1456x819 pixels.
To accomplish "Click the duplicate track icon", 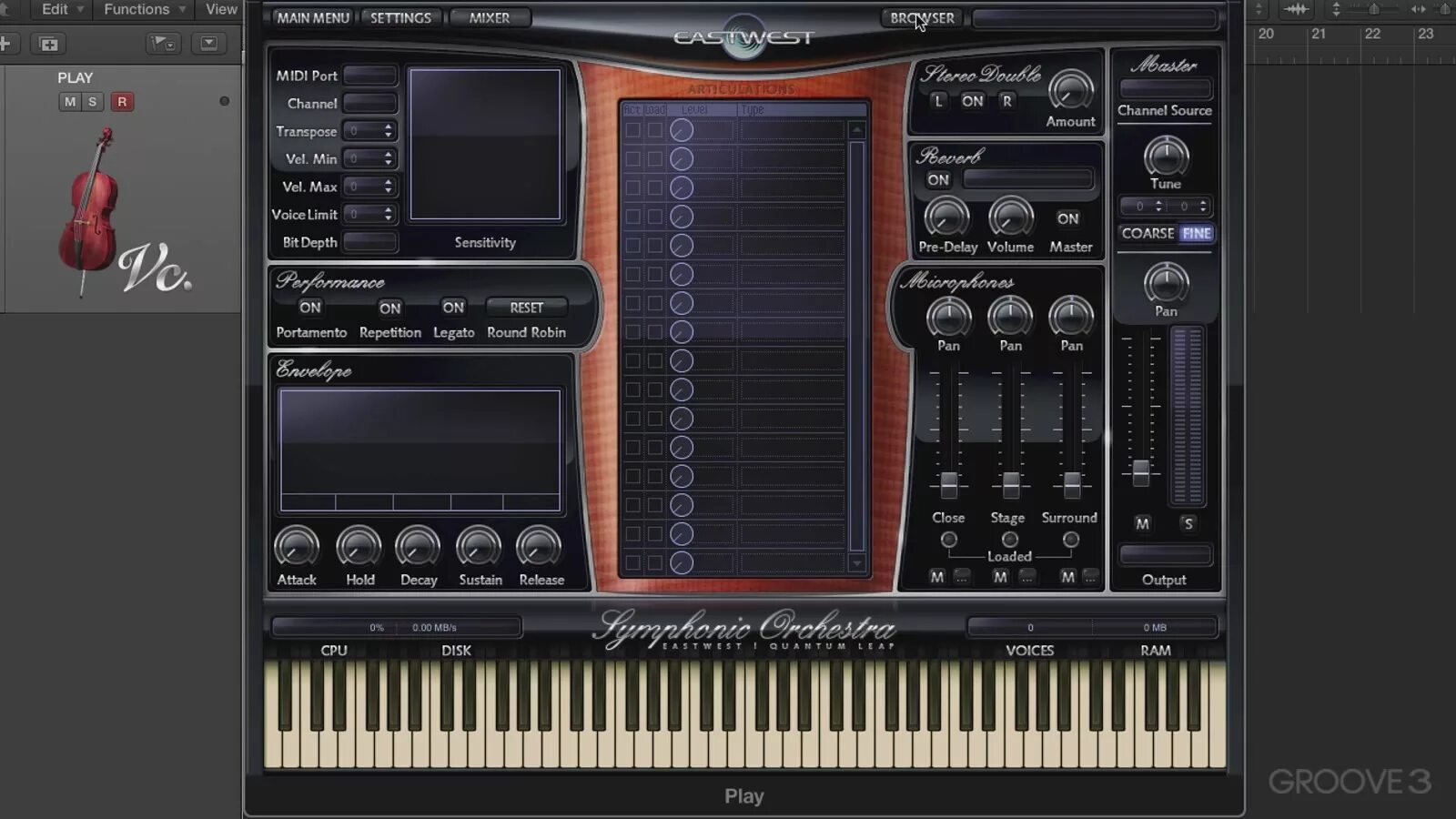I will (48, 44).
